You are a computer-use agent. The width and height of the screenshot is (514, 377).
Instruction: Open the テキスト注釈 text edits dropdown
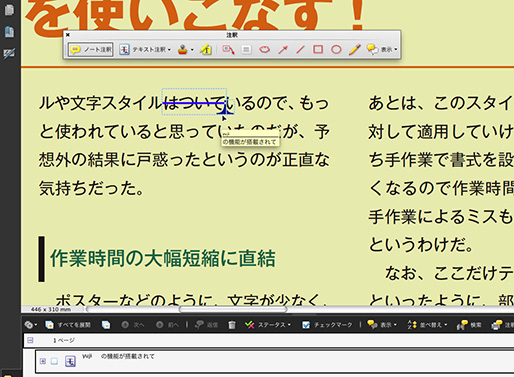[x=145, y=50]
